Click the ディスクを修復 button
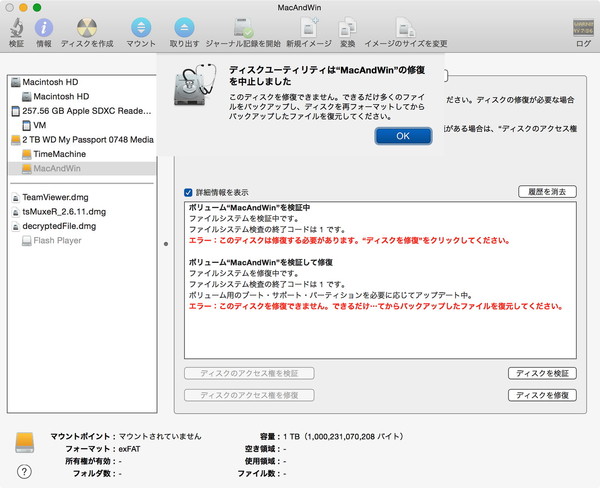 542,395
